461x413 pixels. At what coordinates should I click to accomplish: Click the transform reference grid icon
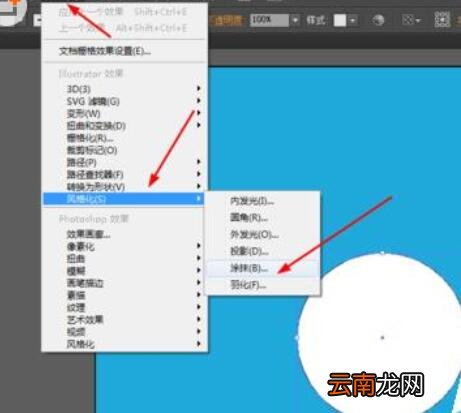(x=442, y=20)
